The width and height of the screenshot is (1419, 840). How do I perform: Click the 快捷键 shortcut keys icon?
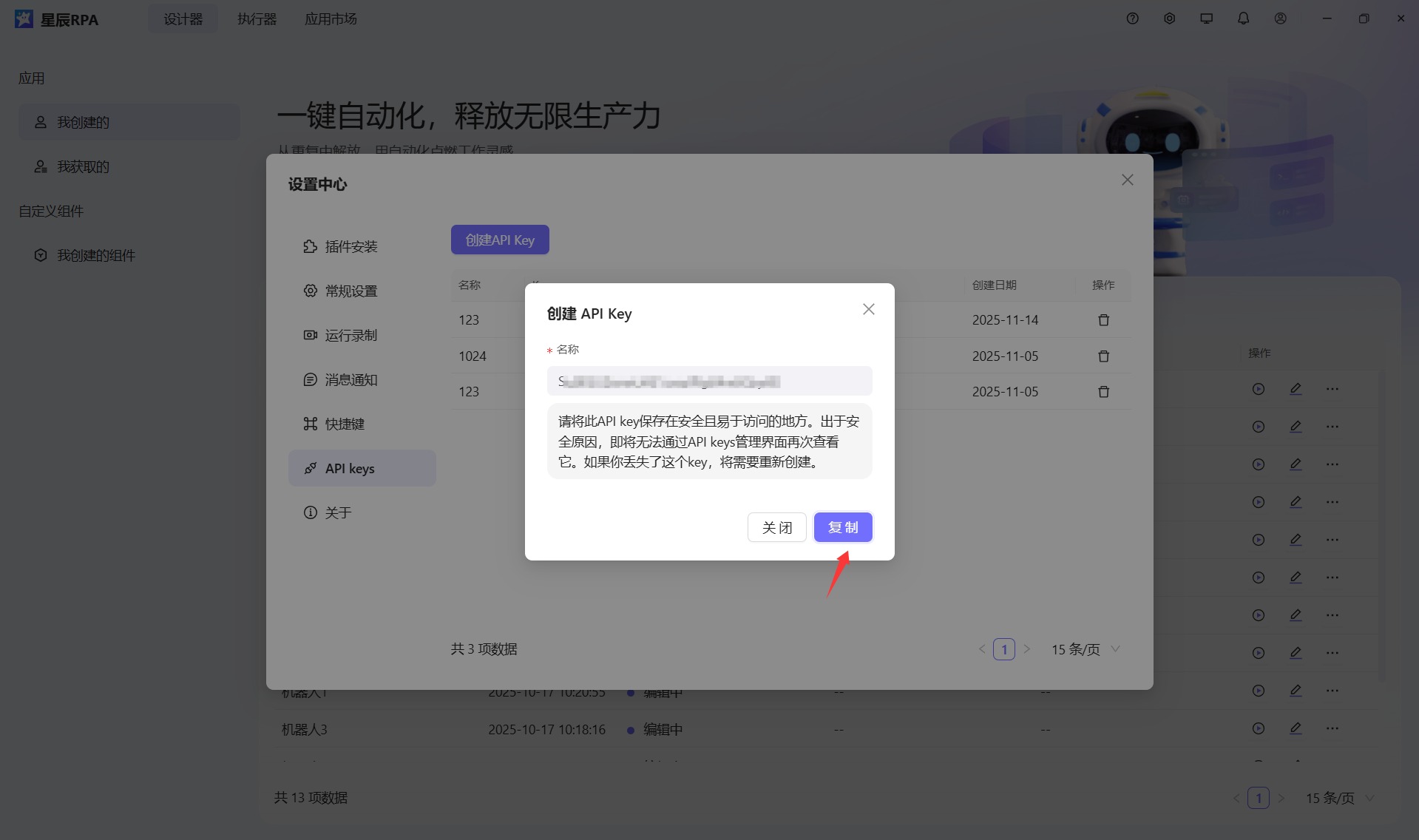[311, 424]
